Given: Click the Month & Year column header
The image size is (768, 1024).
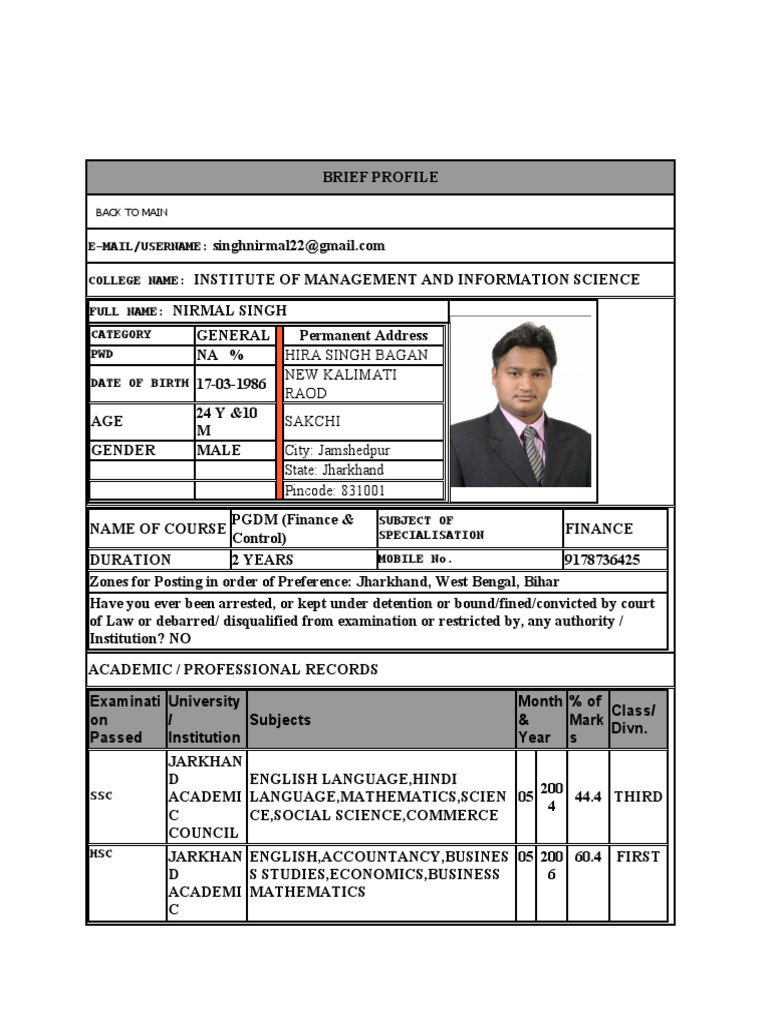Looking at the screenshot, I should [x=541, y=719].
